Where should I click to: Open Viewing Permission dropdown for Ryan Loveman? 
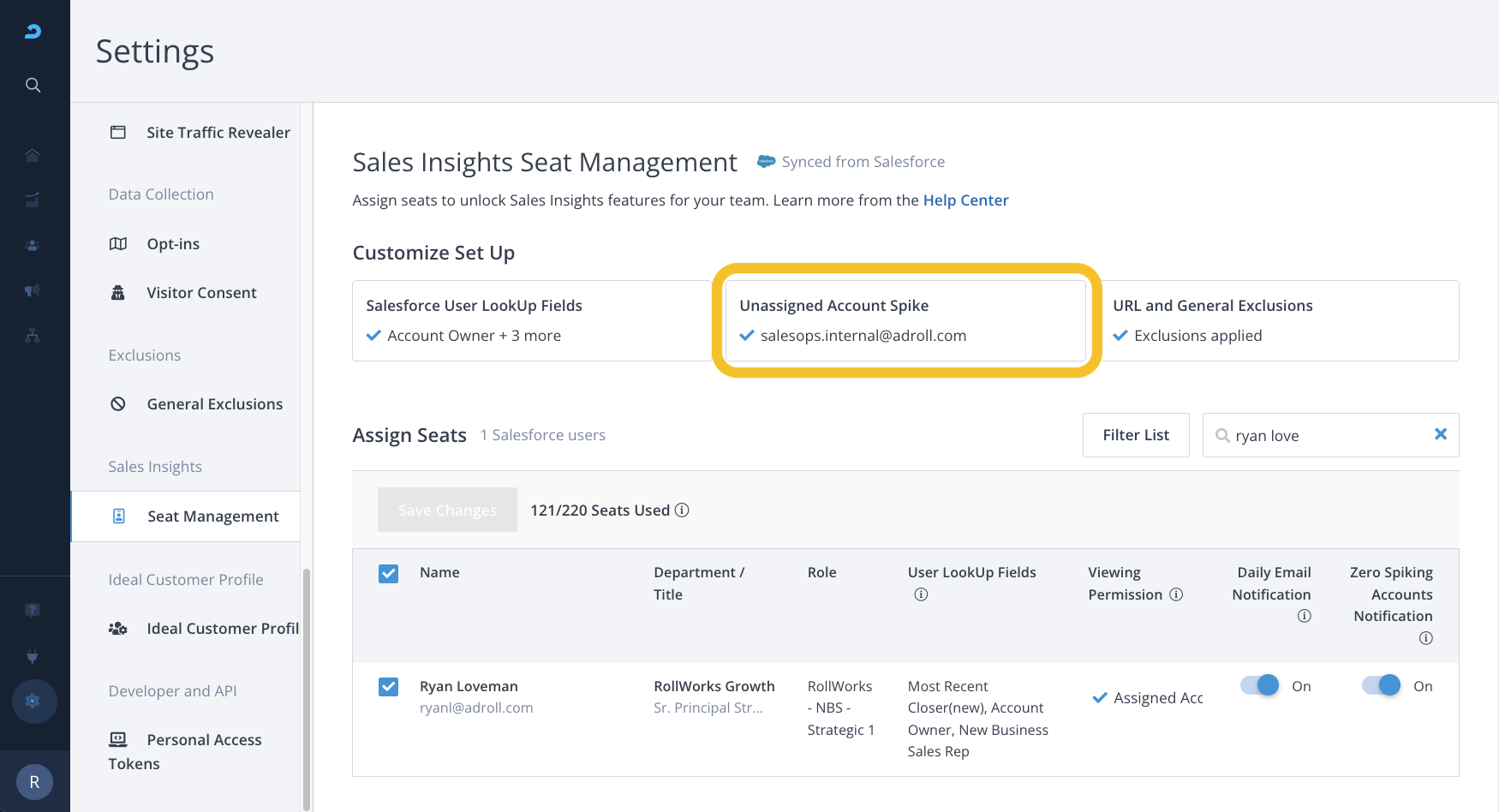pyautogui.click(x=1148, y=698)
